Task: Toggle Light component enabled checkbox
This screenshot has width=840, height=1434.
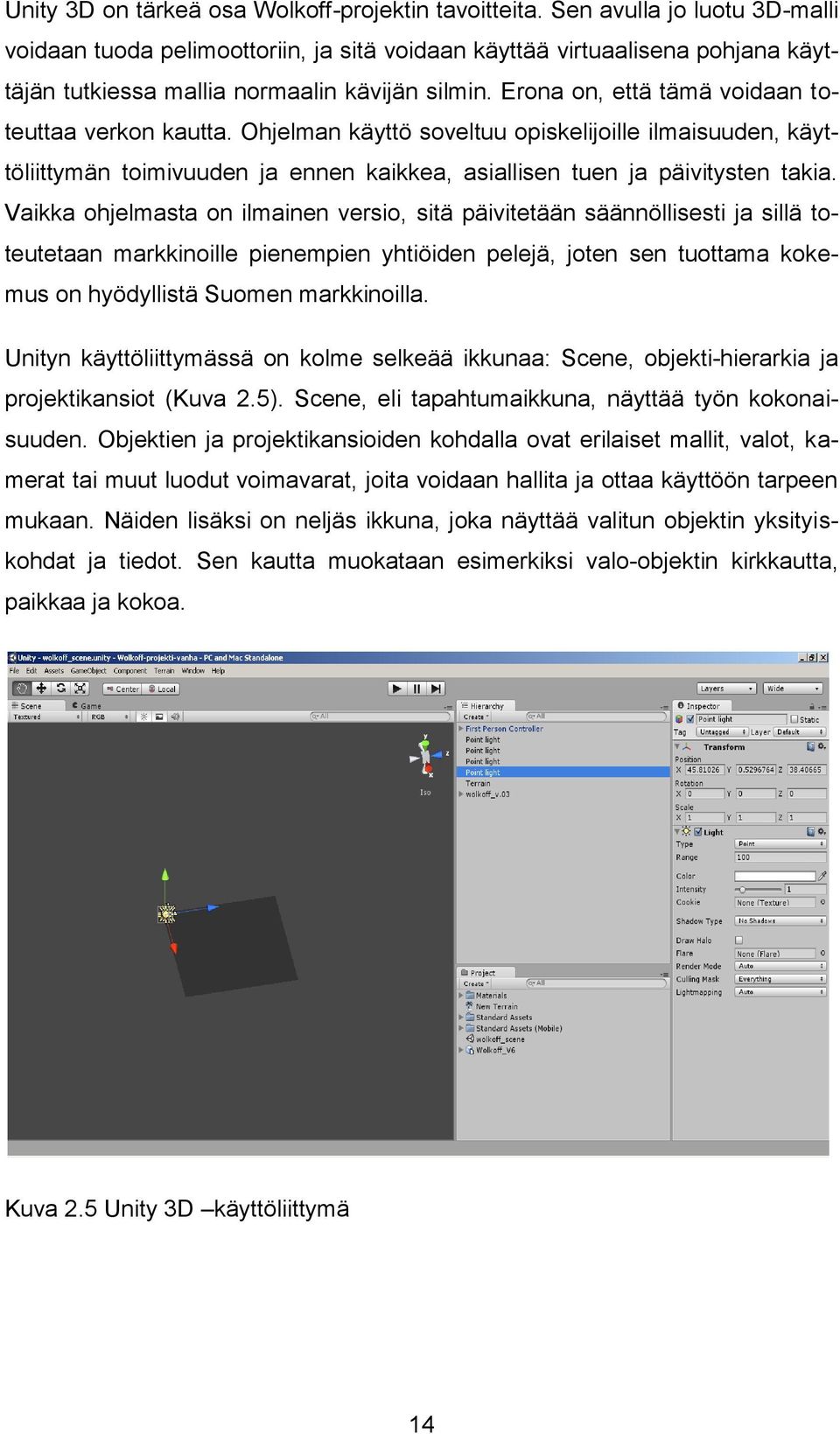Action: point(697,832)
